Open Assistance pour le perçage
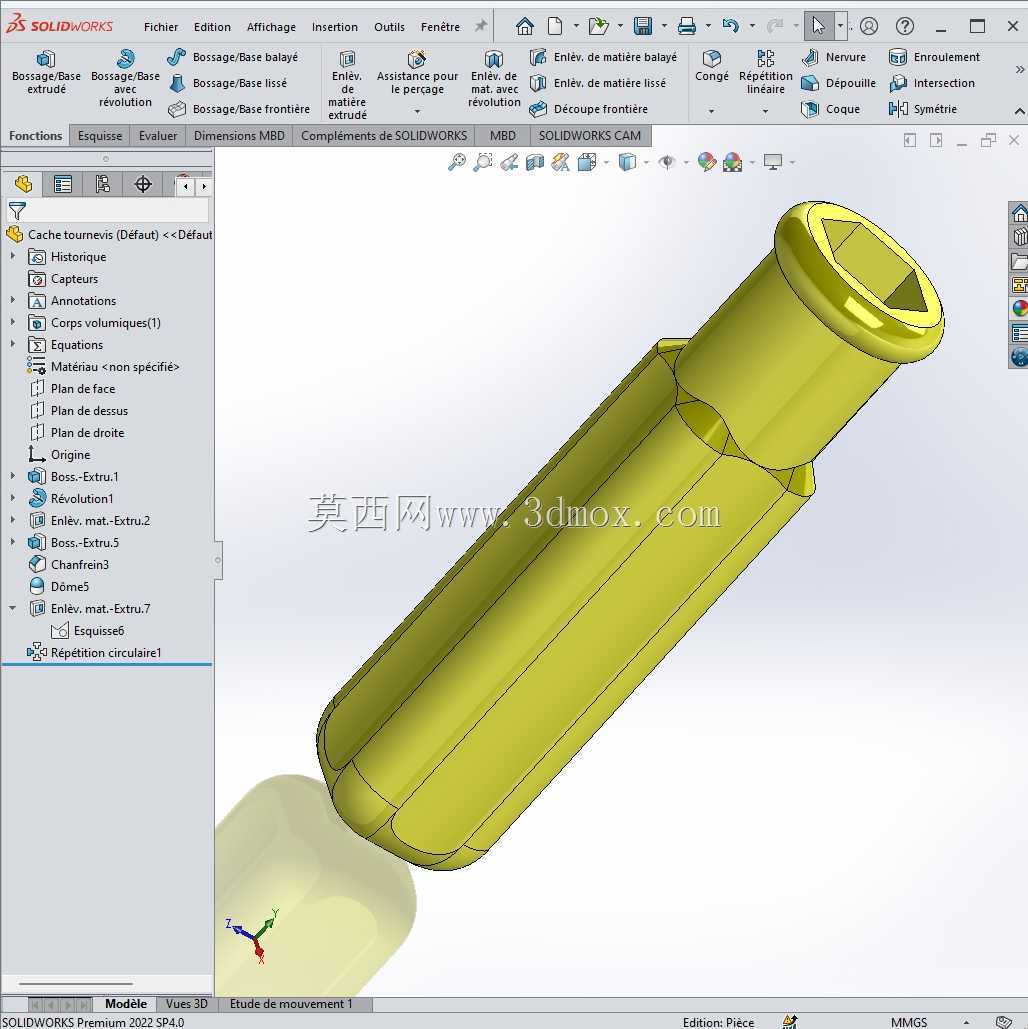 click(x=417, y=74)
